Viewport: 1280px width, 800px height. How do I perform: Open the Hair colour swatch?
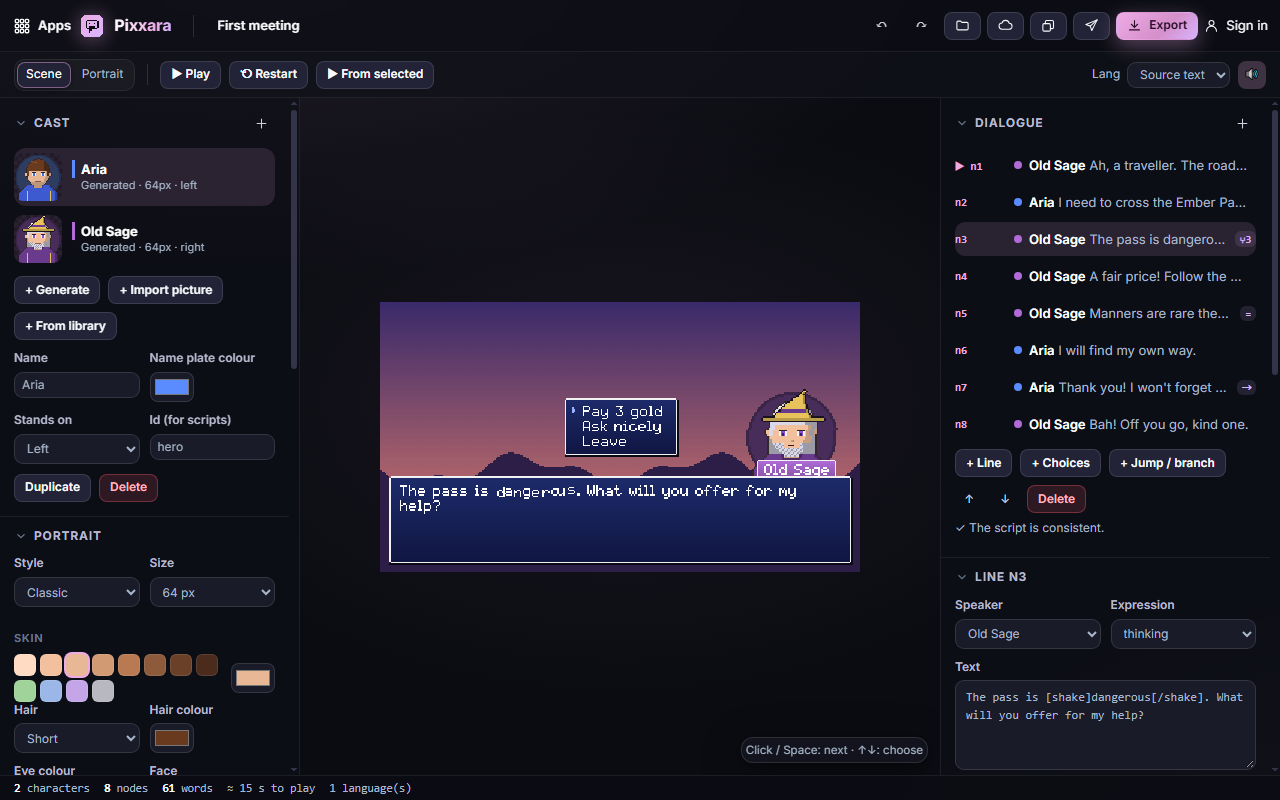coord(172,738)
